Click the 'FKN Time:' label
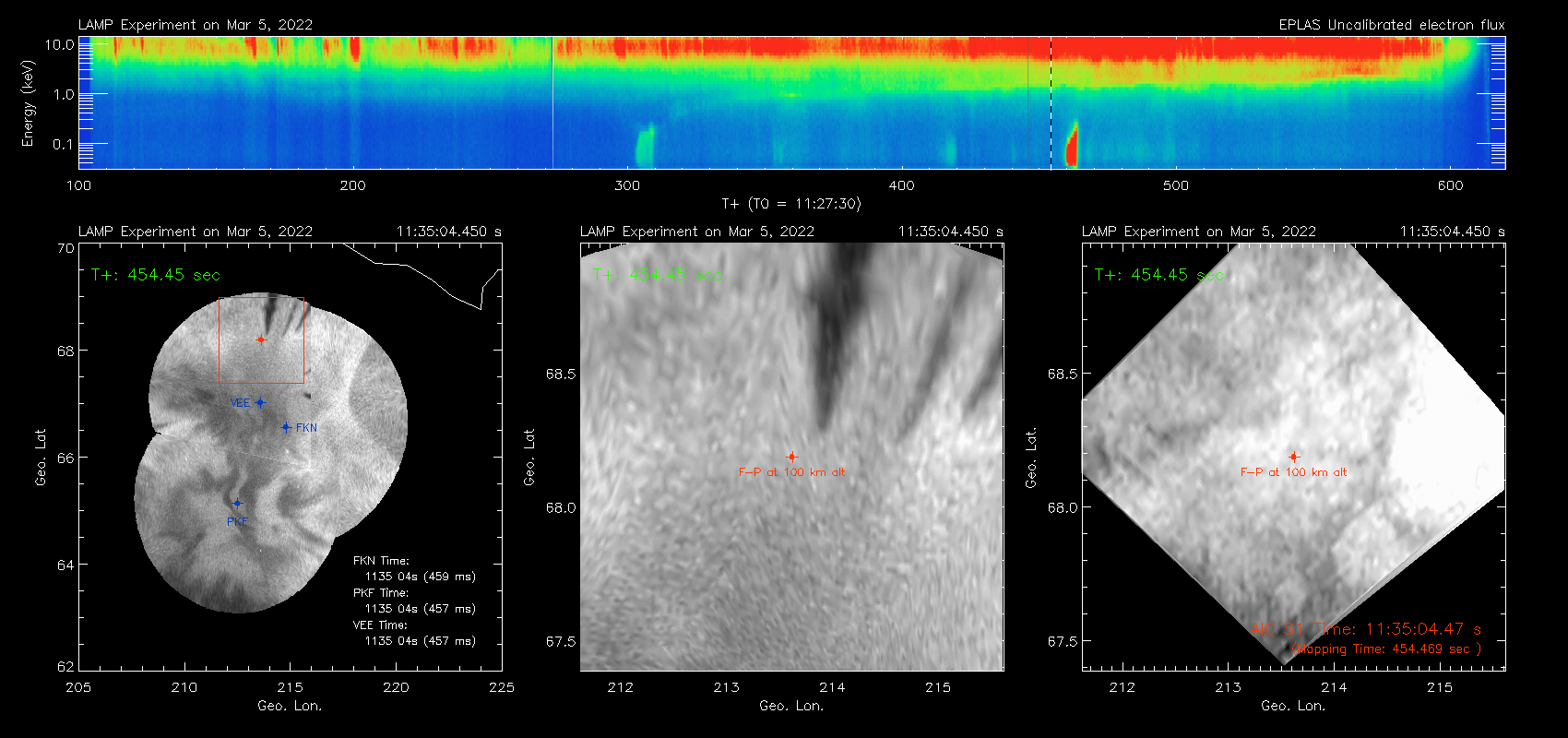This screenshot has height=738, width=1568. [381, 561]
